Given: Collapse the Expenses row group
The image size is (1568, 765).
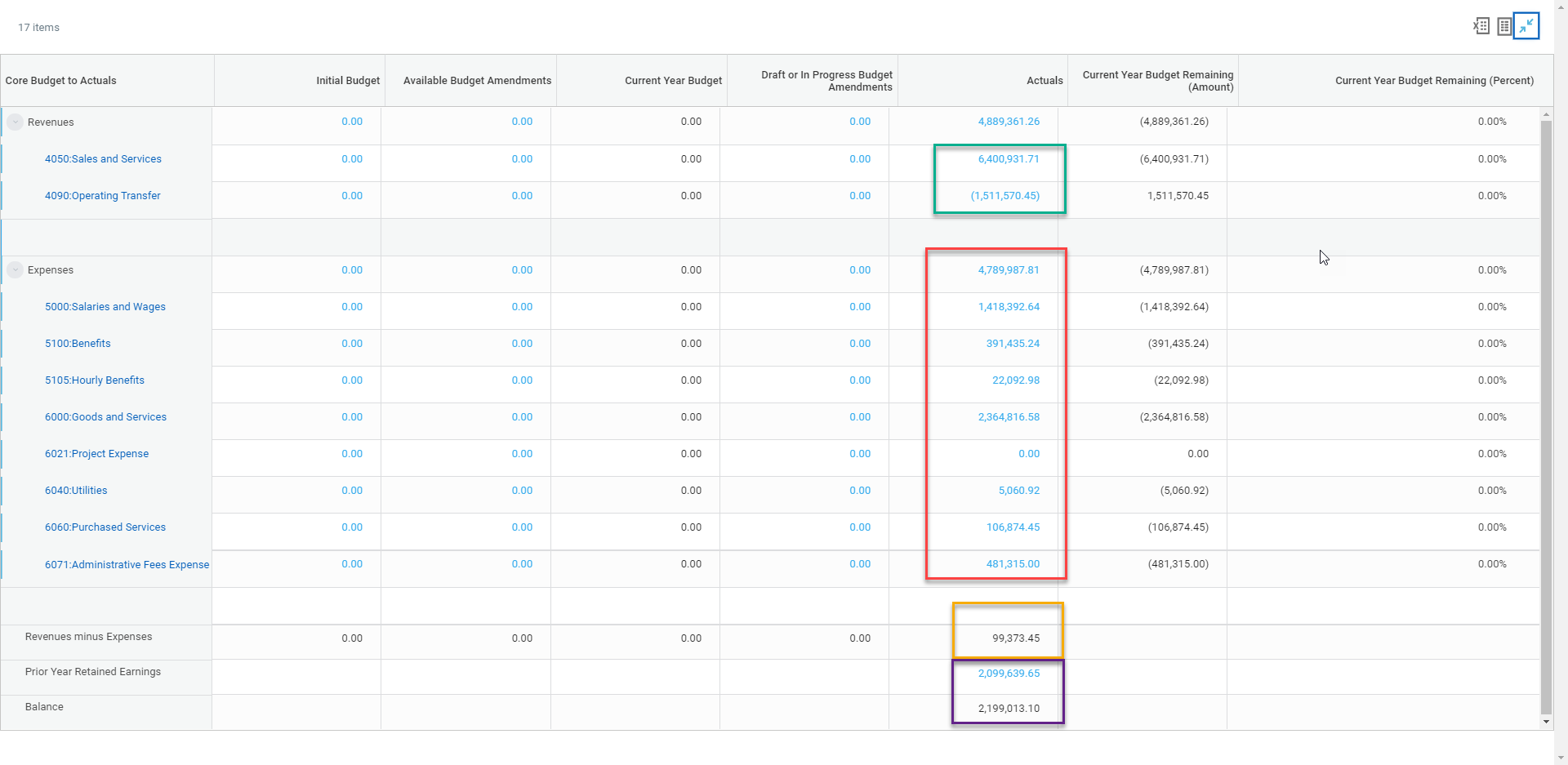Looking at the screenshot, I should (x=16, y=270).
